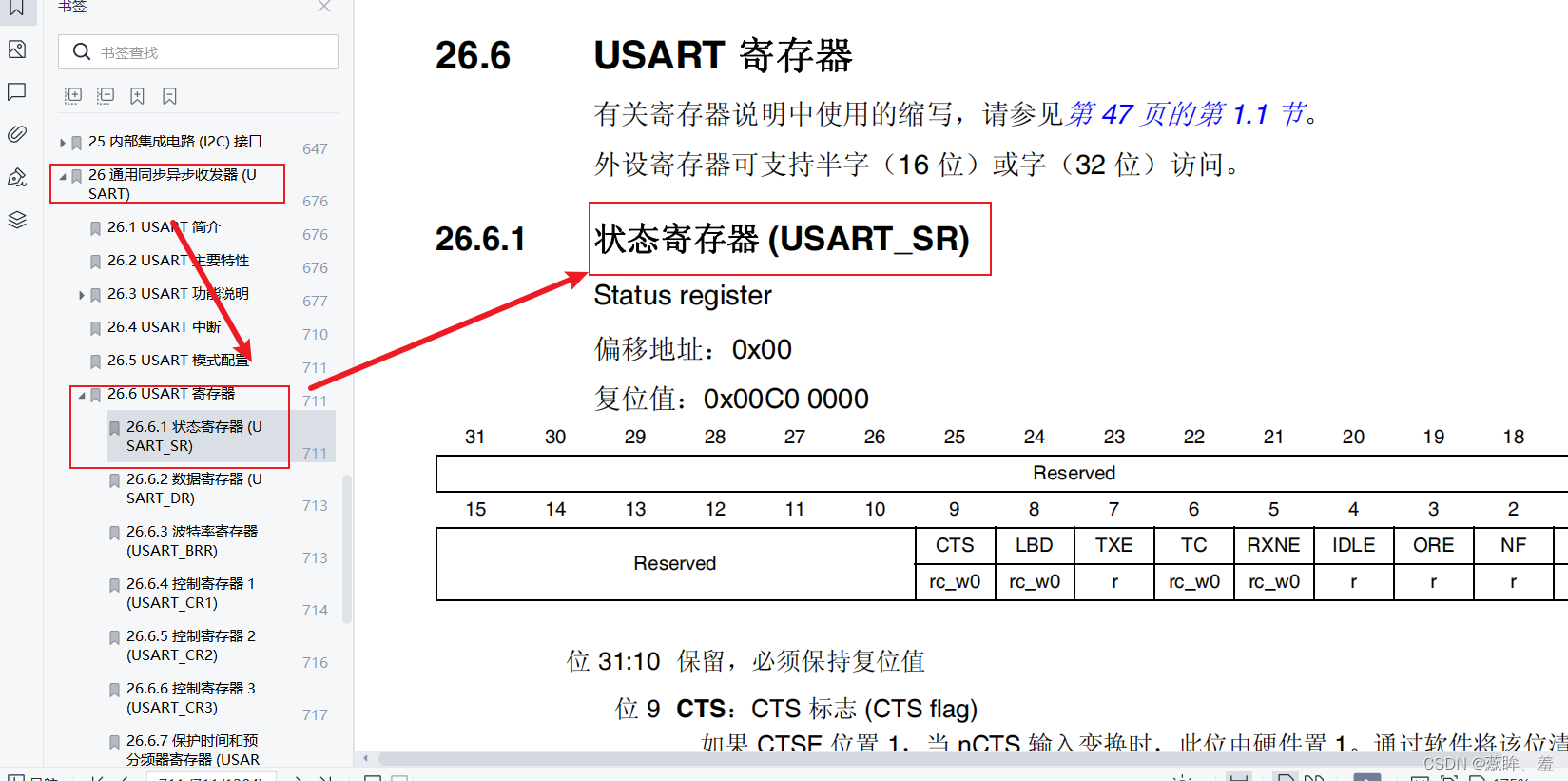Open bookmark 26 通用同步异步收发器 (USART)
This screenshot has width=1568, height=781.
(172, 184)
